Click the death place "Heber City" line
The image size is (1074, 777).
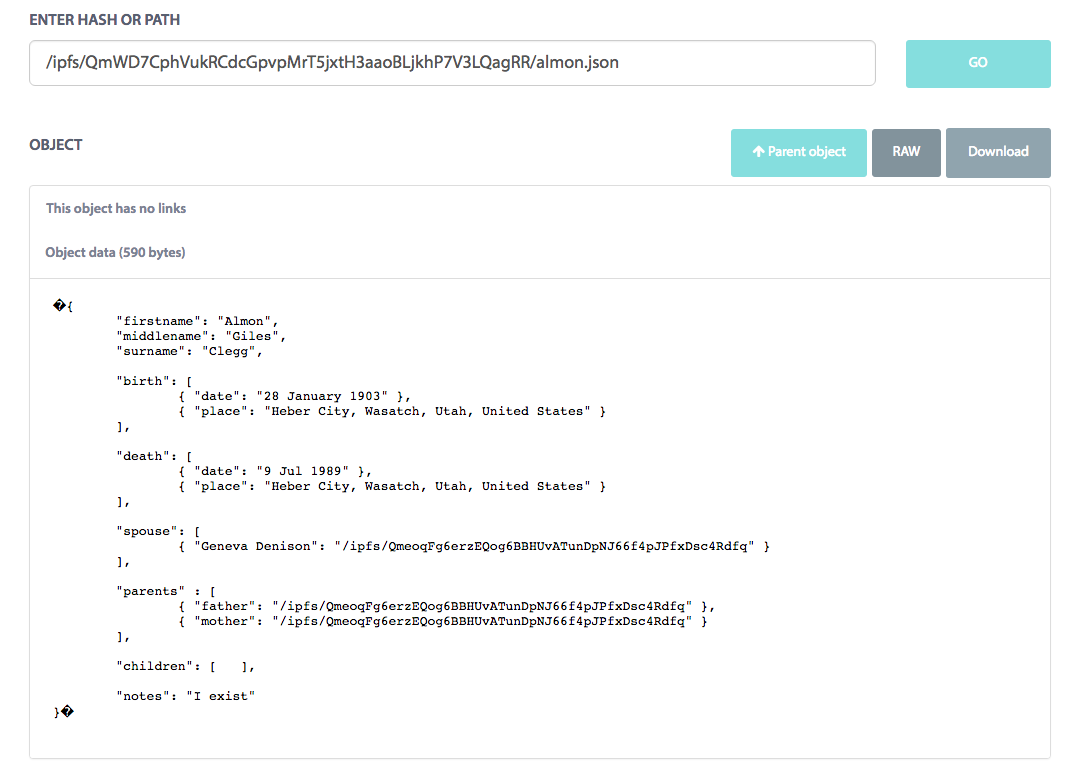point(392,486)
